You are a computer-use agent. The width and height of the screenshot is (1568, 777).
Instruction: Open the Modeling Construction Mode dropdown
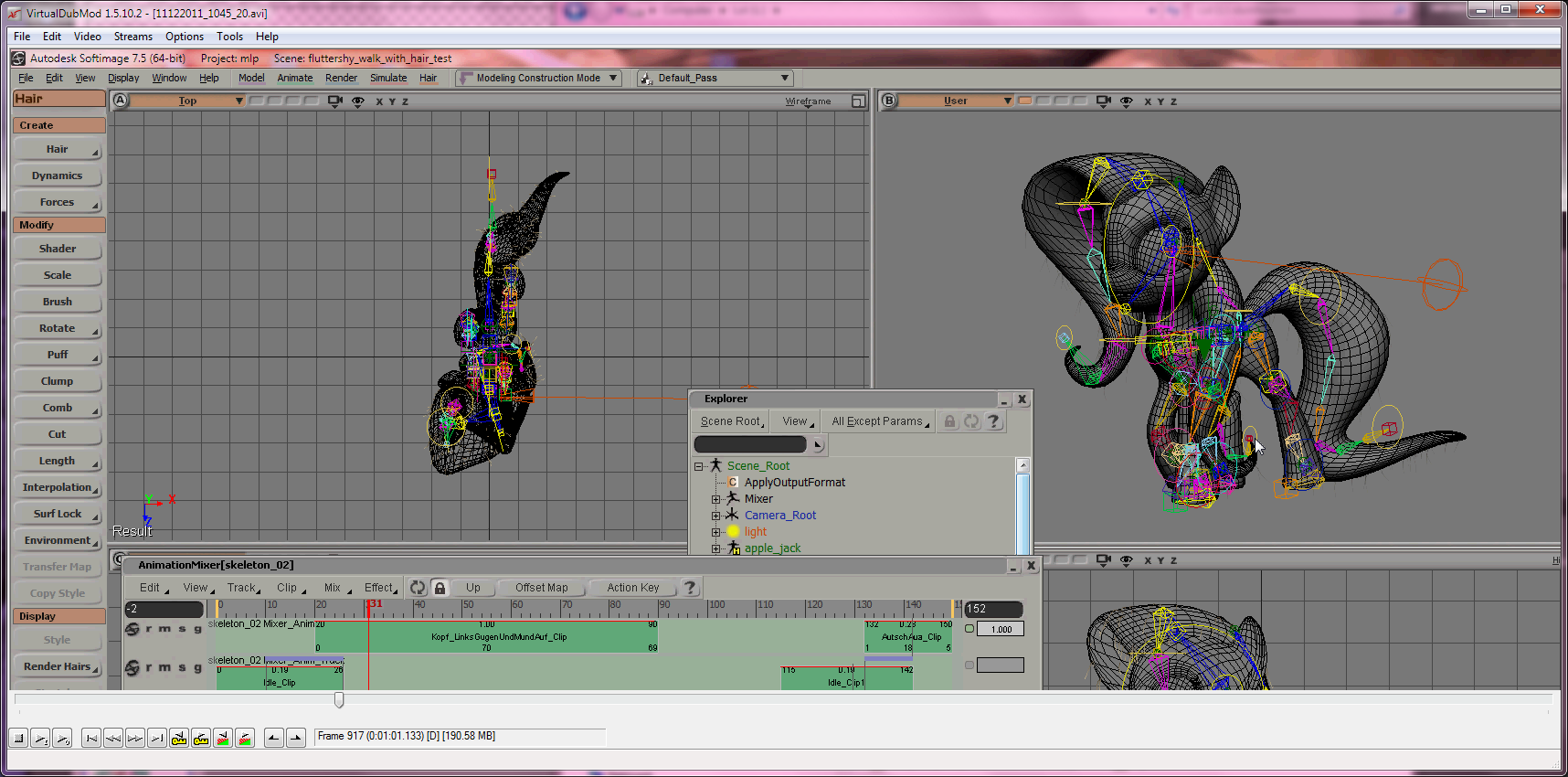pyautogui.click(x=539, y=79)
